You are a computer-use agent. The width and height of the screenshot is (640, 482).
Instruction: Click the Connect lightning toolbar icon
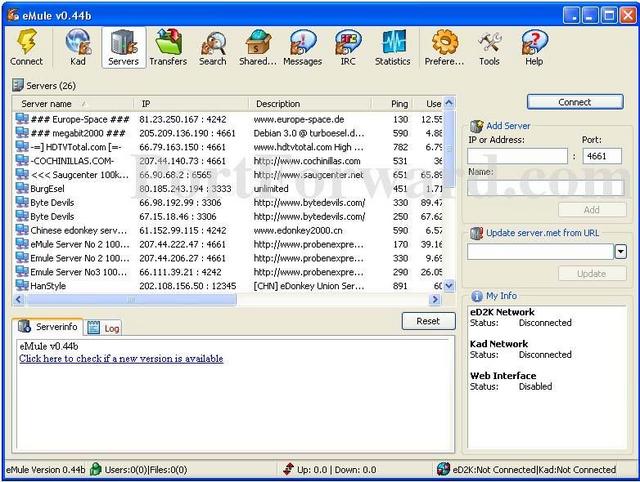pyautogui.click(x=26, y=47)
